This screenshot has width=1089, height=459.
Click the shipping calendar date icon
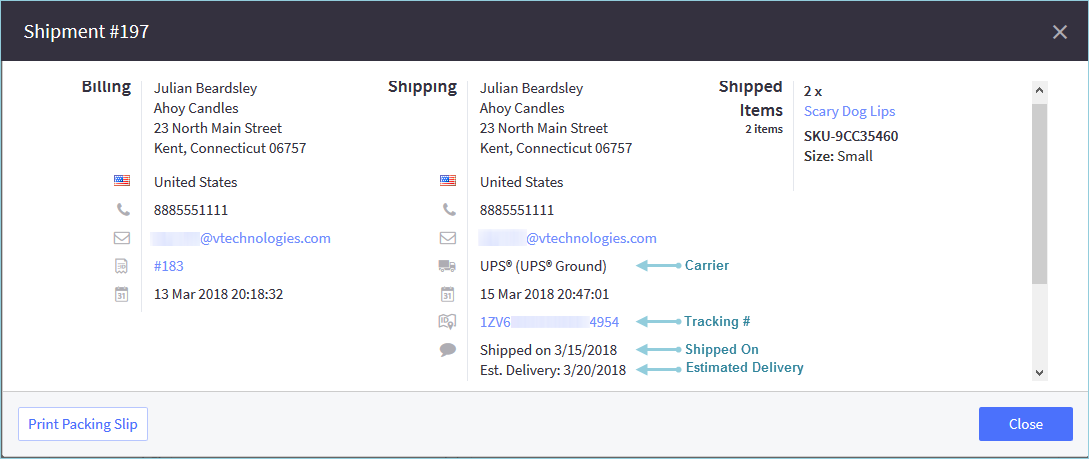pos(448,294)
